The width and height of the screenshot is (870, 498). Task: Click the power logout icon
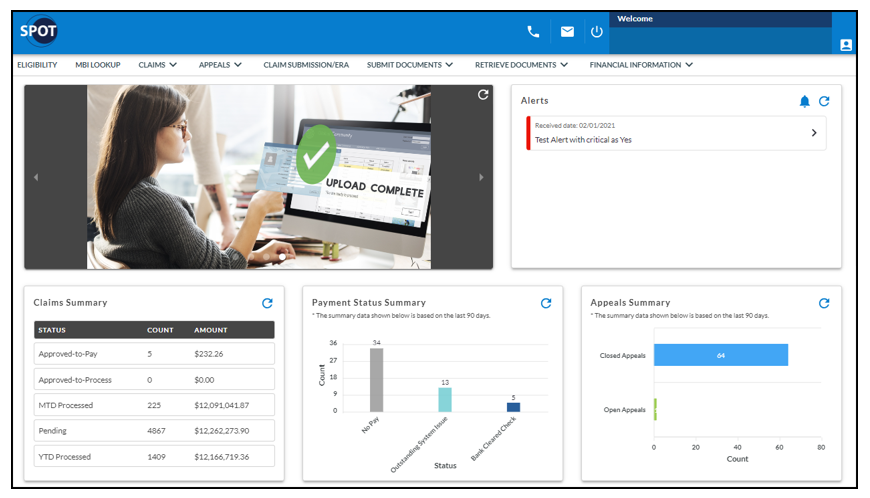point(597,32)
